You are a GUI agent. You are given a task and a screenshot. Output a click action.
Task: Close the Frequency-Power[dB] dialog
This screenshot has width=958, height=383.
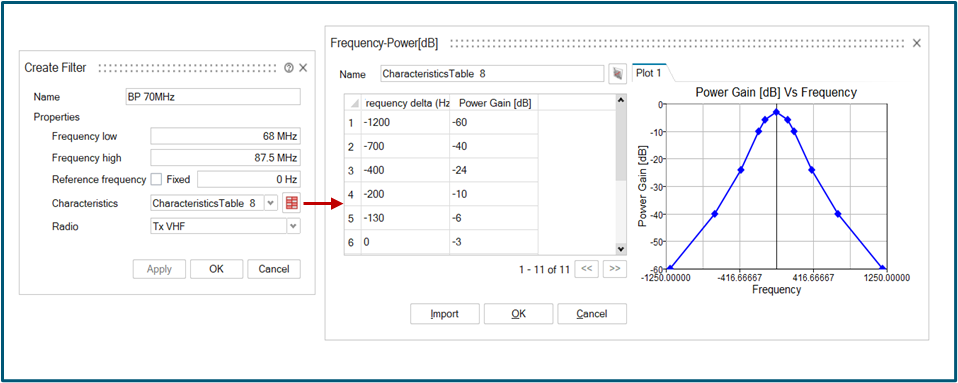point(916,43)
